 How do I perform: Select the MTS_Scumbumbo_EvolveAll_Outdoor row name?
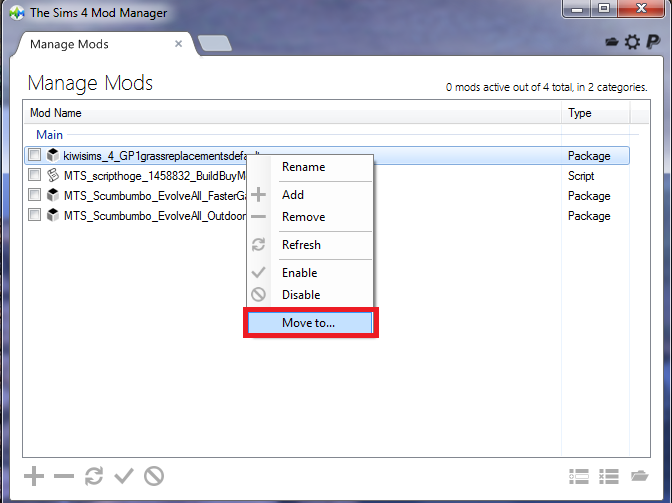[156, 216]
